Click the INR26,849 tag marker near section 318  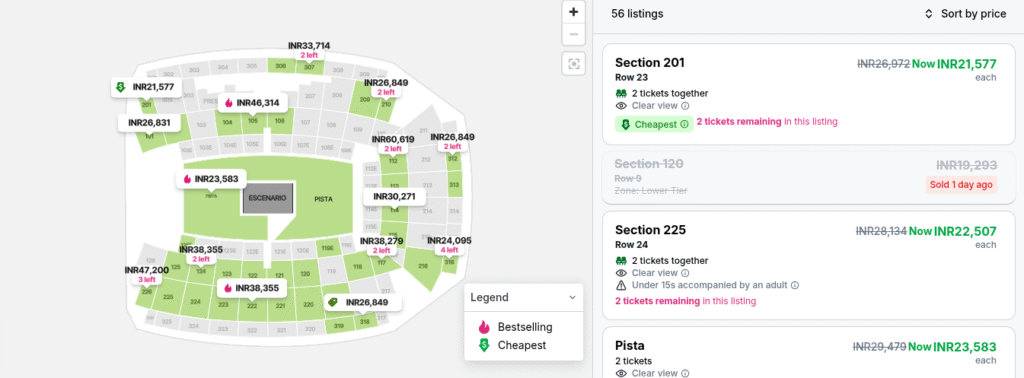[x=363, y=302]
